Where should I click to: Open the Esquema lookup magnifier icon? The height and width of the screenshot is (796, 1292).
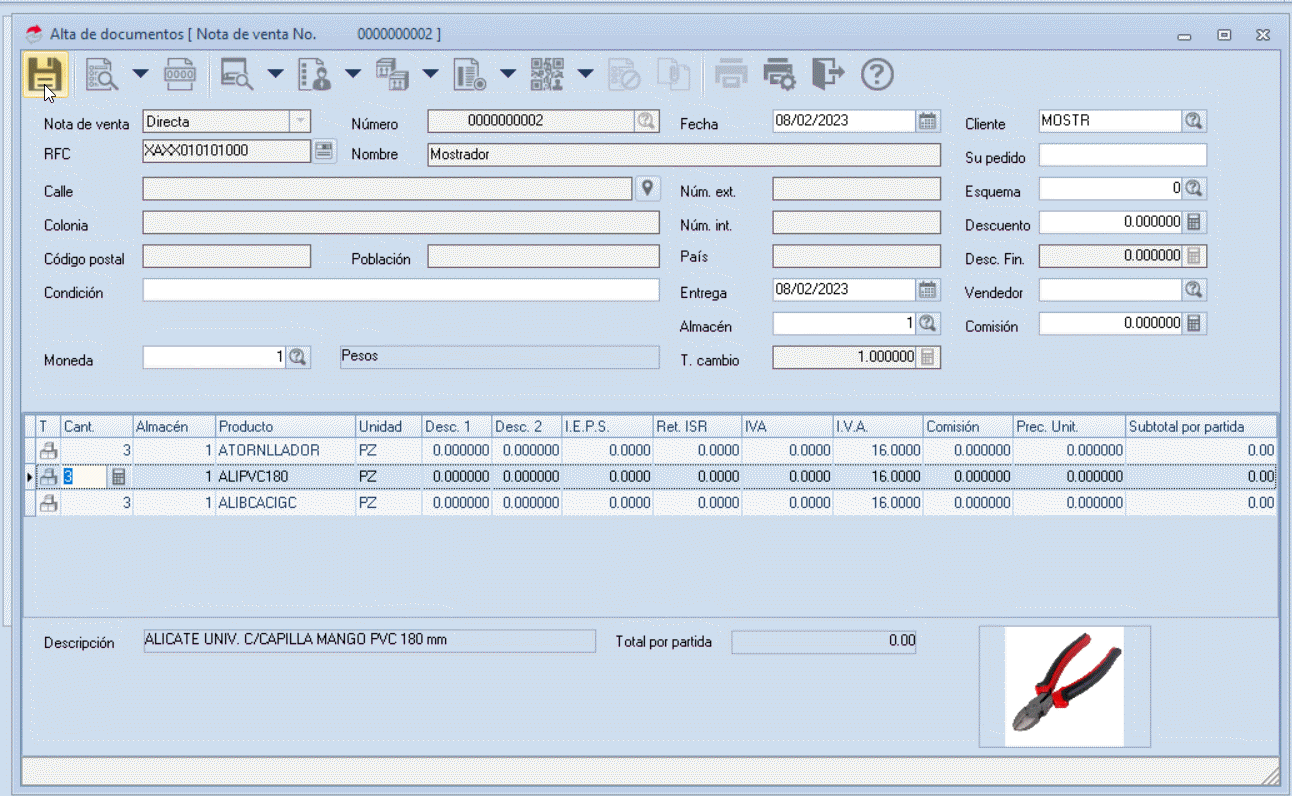(1194, 188)
